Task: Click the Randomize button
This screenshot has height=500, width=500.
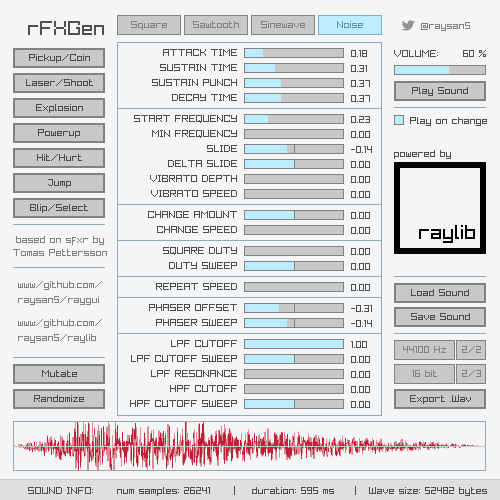Action: click(x=59, y=399)
